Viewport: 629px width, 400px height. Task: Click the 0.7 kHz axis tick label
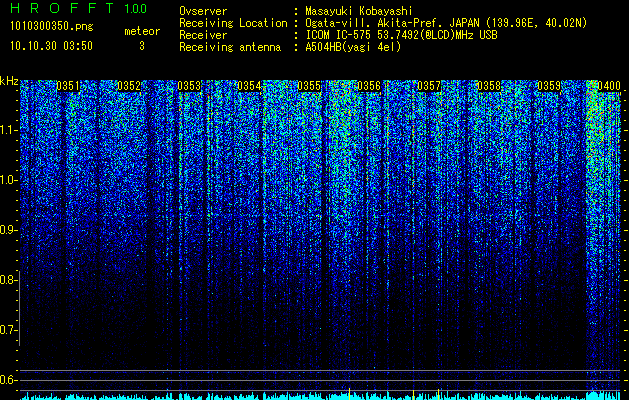[8, 330]
